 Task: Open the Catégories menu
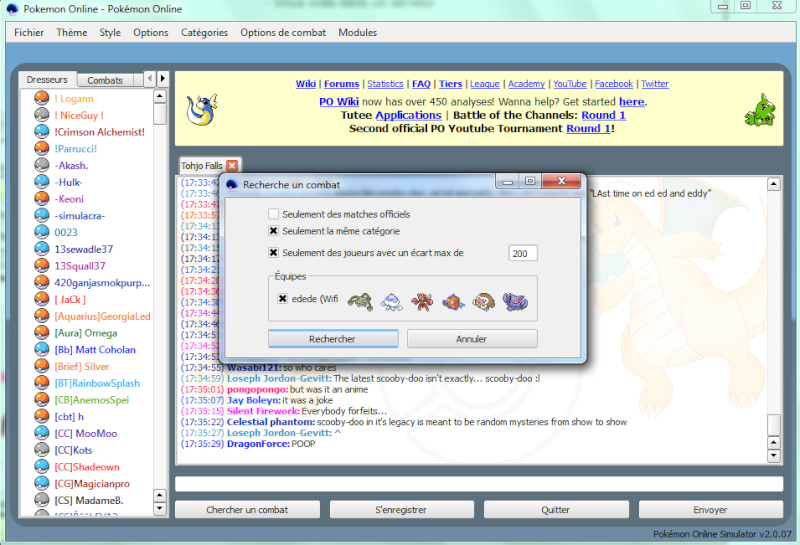[204, 32]
